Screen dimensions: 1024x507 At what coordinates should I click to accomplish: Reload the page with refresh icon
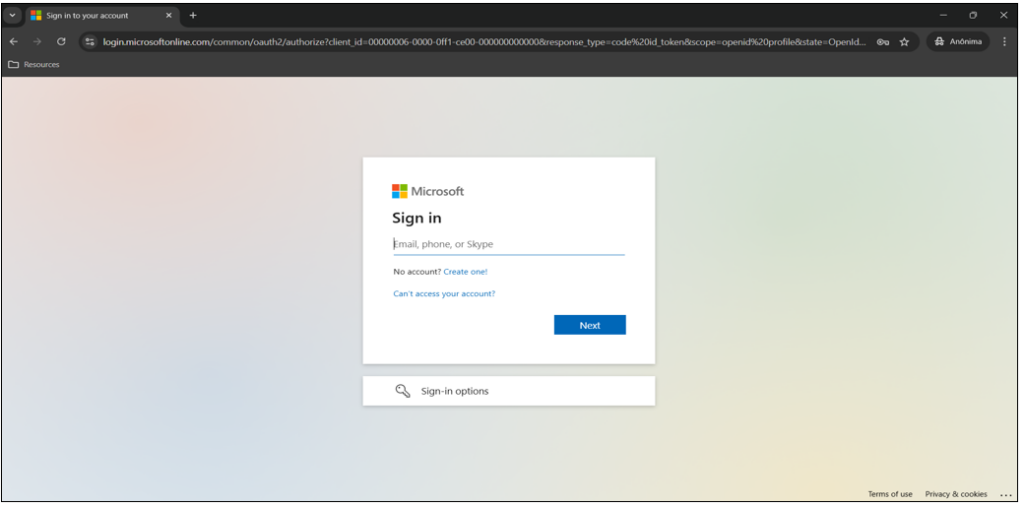click(x=61, y=42)
